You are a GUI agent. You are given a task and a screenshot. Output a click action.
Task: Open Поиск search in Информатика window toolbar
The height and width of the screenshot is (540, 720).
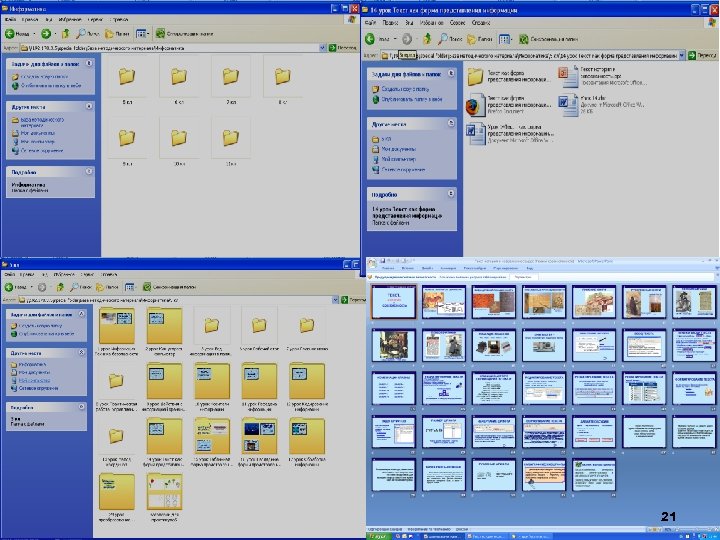pos(87,34)
